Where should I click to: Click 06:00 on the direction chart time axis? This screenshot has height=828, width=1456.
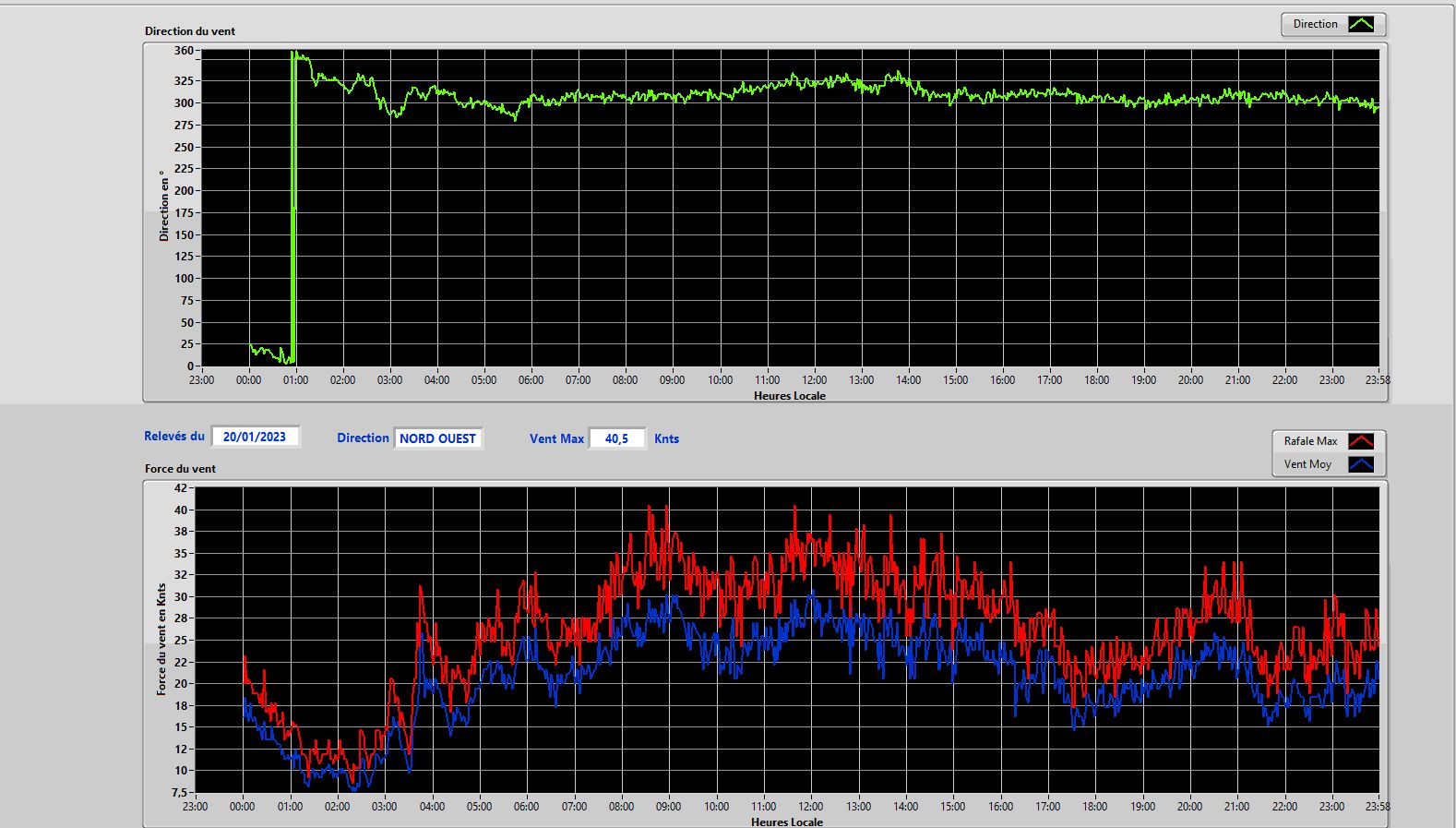(x=531, y=379)
